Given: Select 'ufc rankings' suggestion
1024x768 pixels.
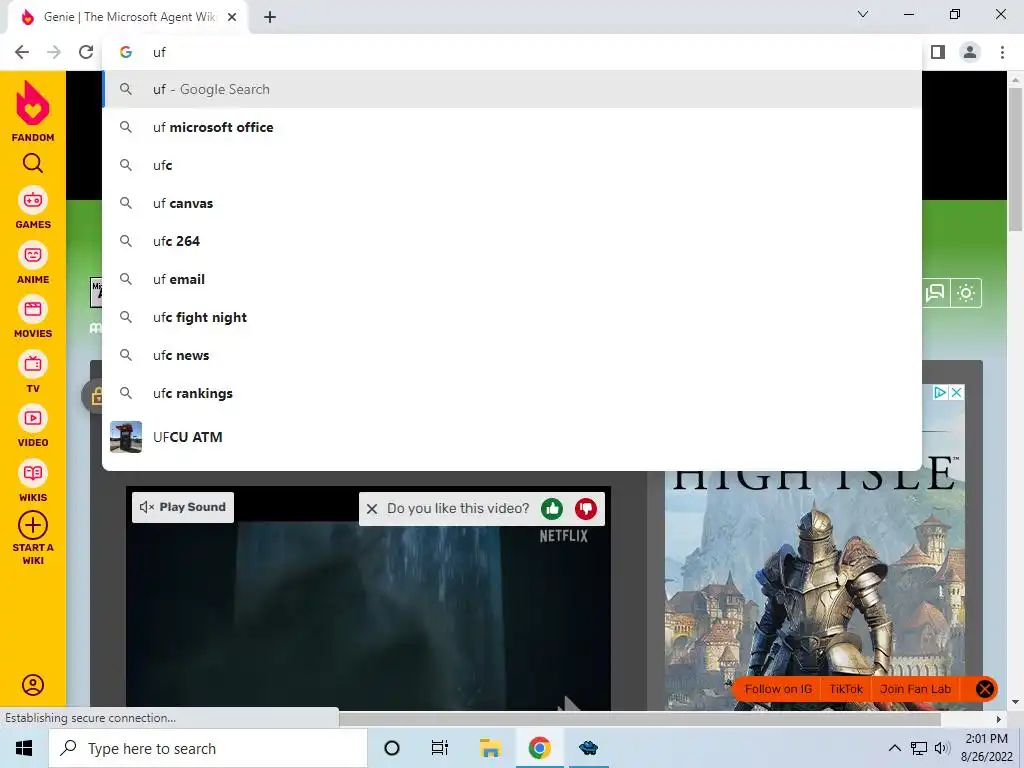Looking at the screenshot, I should (512, 393).
